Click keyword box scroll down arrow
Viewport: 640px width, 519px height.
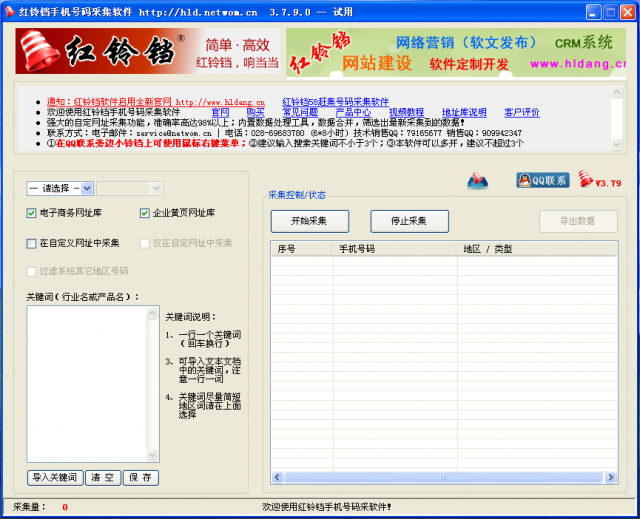152,455
